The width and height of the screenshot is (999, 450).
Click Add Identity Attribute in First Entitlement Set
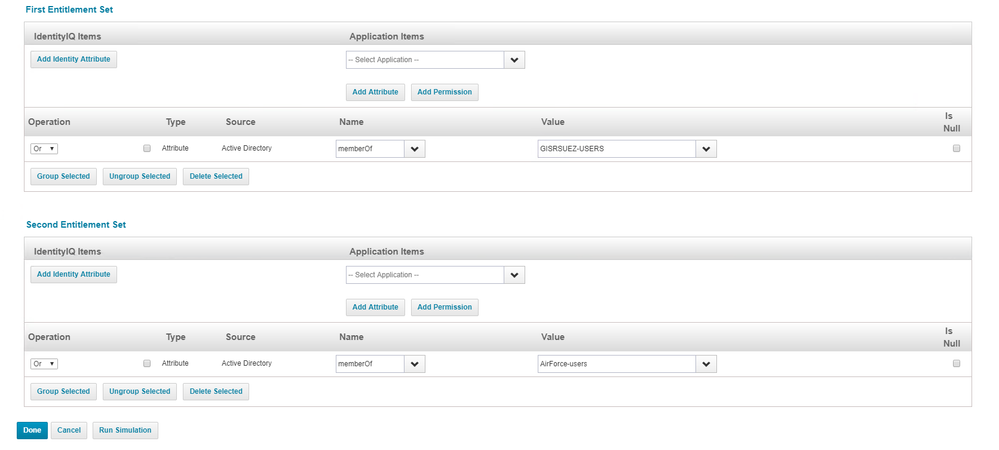(x=73, y=60)
